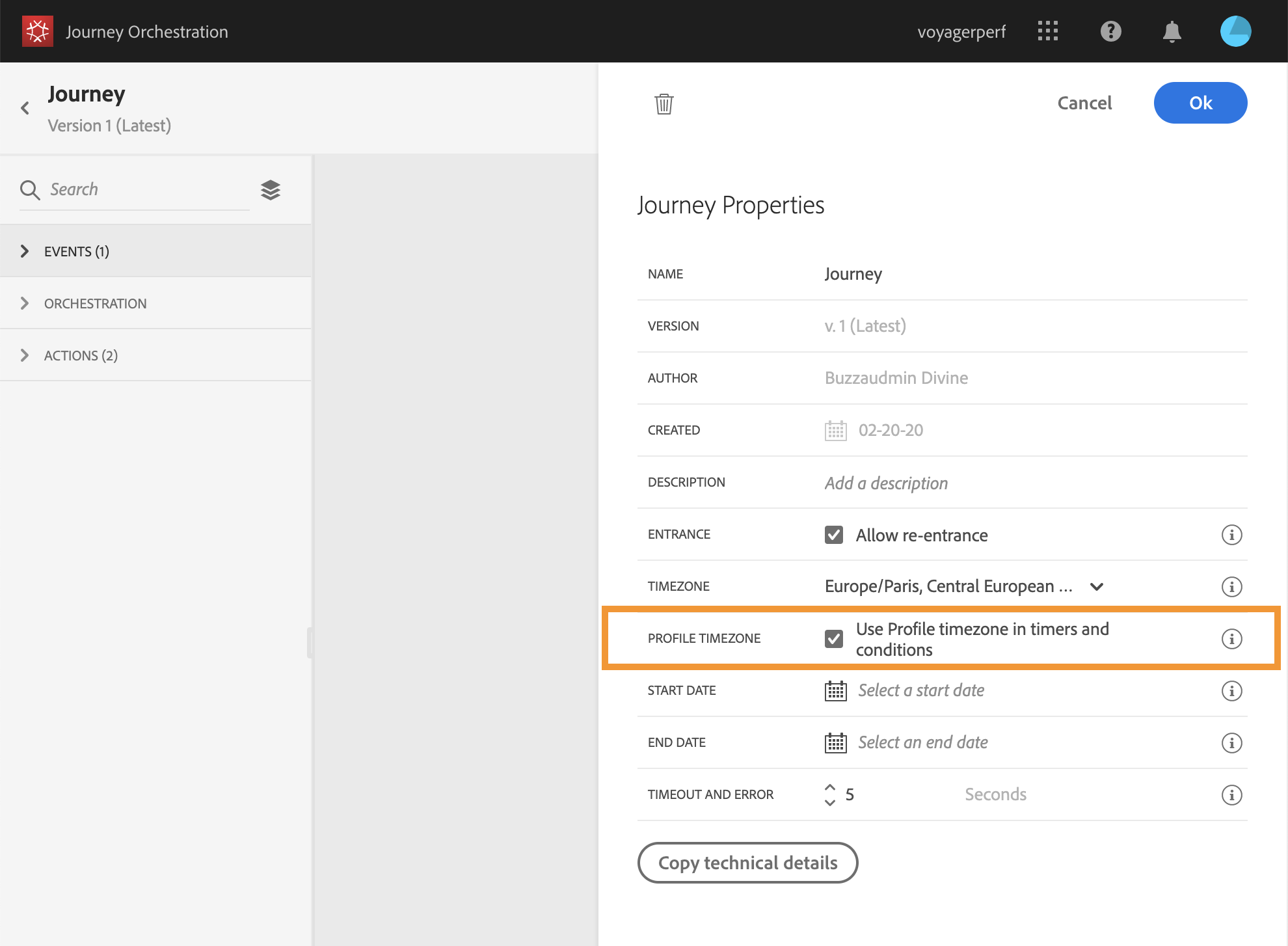Image resolution: width=1288 pixels, height=946 pixels.
Task: Click info icon for Timeout and Error
Action: point(1231,794)
